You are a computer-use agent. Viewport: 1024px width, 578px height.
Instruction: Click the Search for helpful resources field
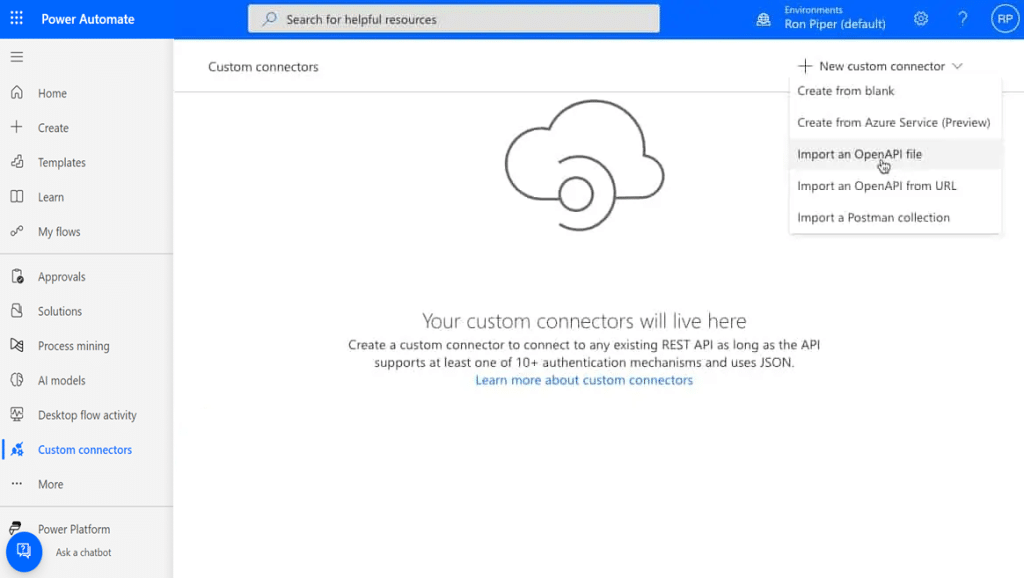point(453,18)
